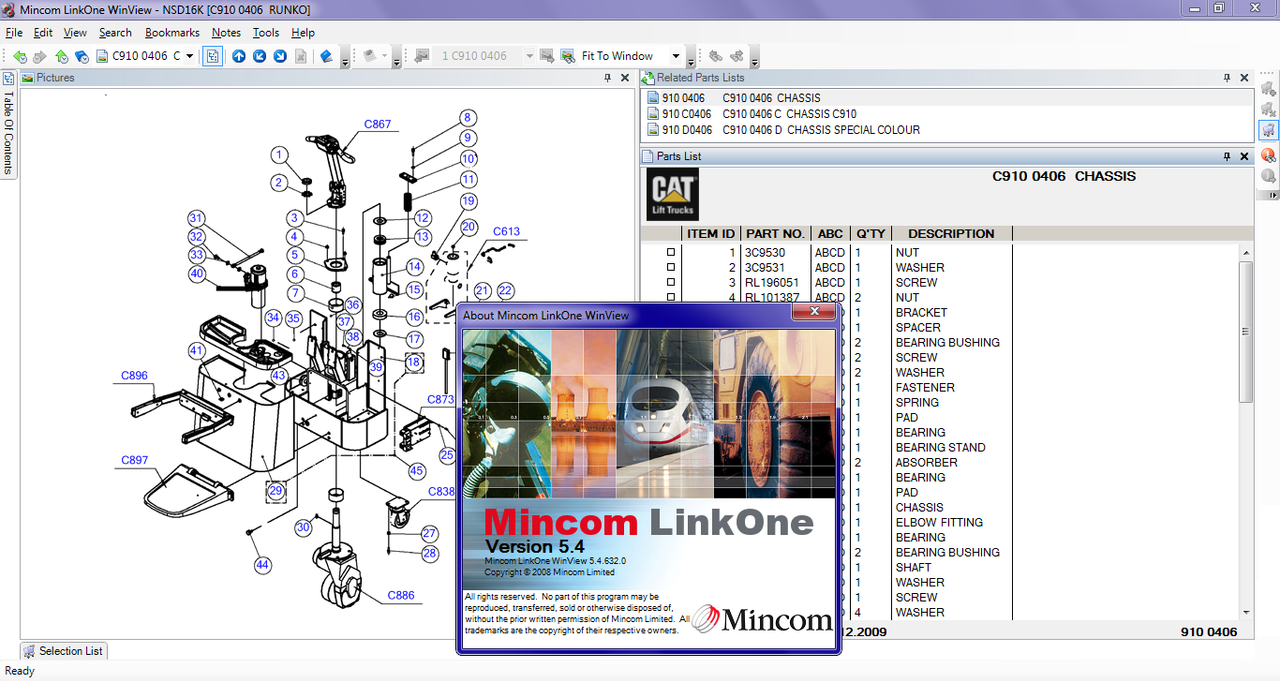Close the Pictures panel

pyautogui.click(x=625, y=78)
